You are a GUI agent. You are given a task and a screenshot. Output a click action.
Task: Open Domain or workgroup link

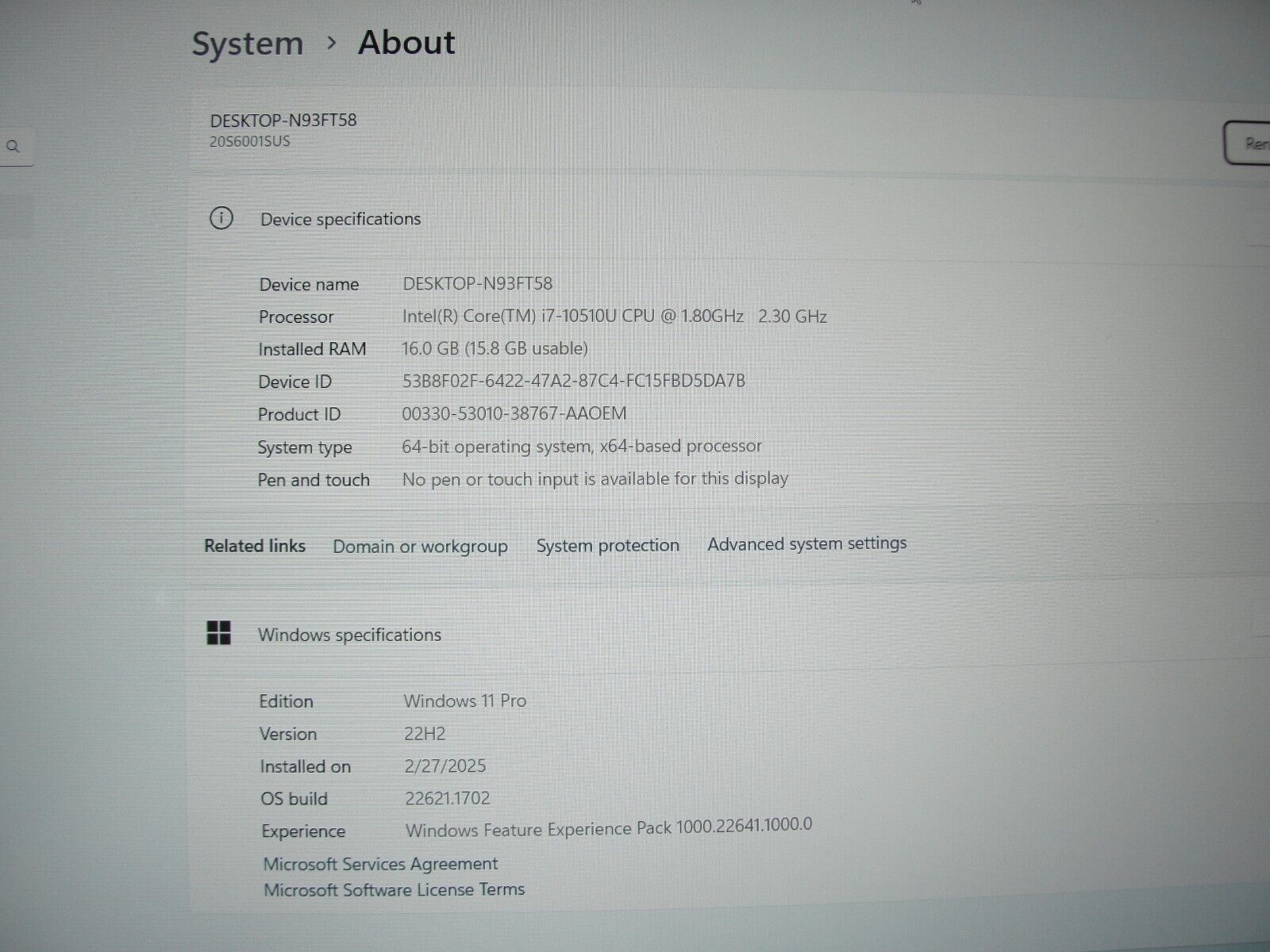click(x=420, y=547)
